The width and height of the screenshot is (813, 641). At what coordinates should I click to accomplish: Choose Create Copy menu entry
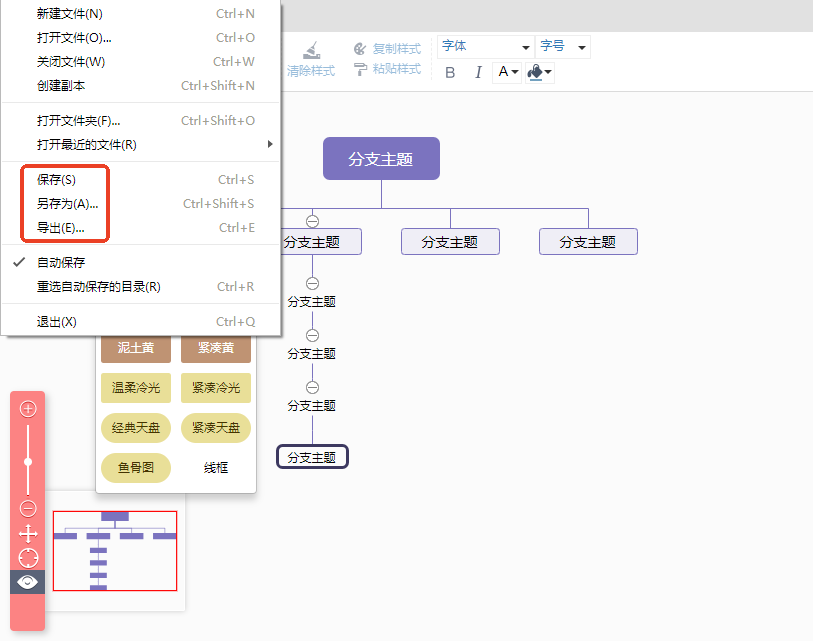[141, 85]
